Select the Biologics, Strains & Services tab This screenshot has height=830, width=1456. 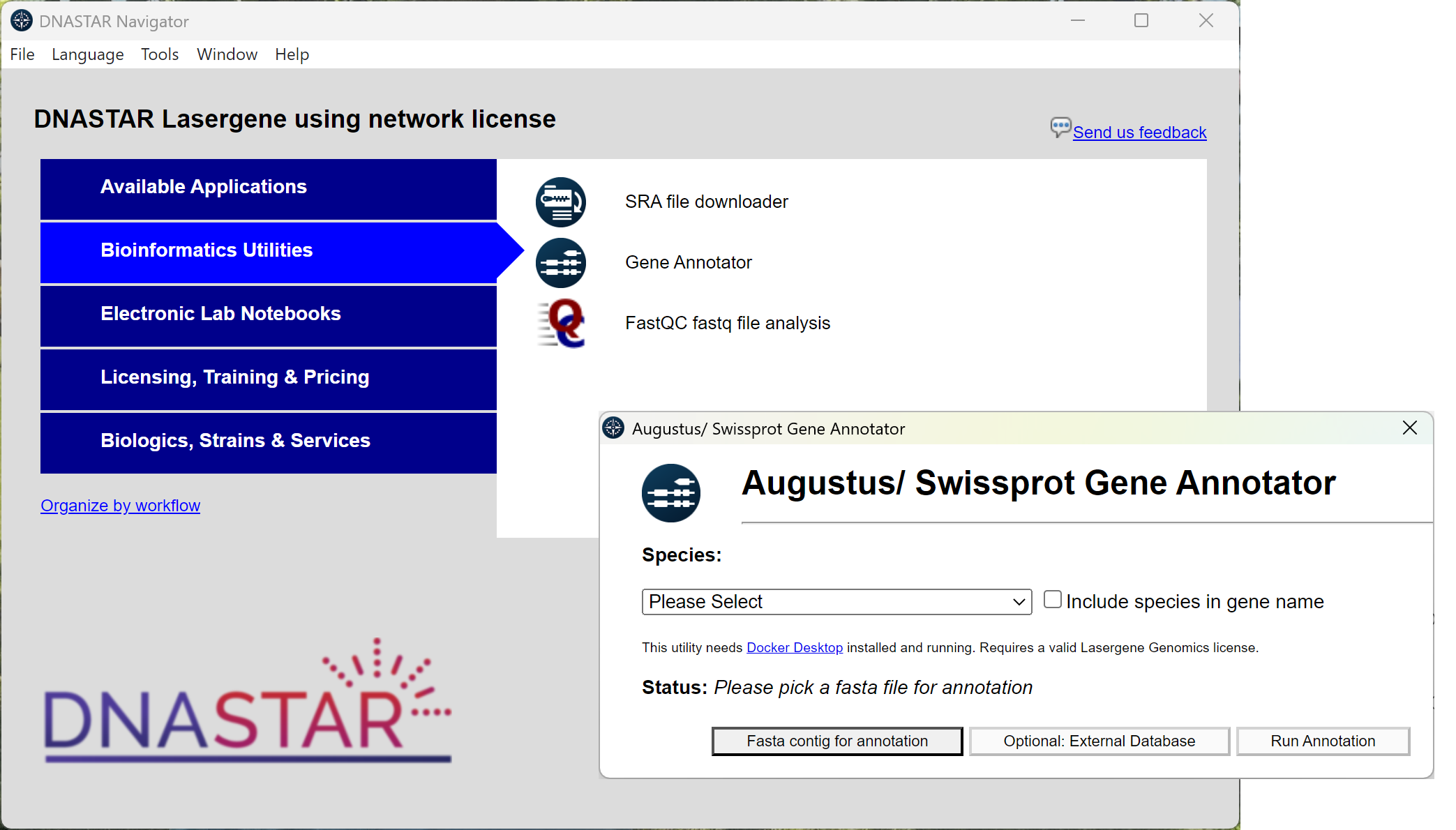coord(269,443)
